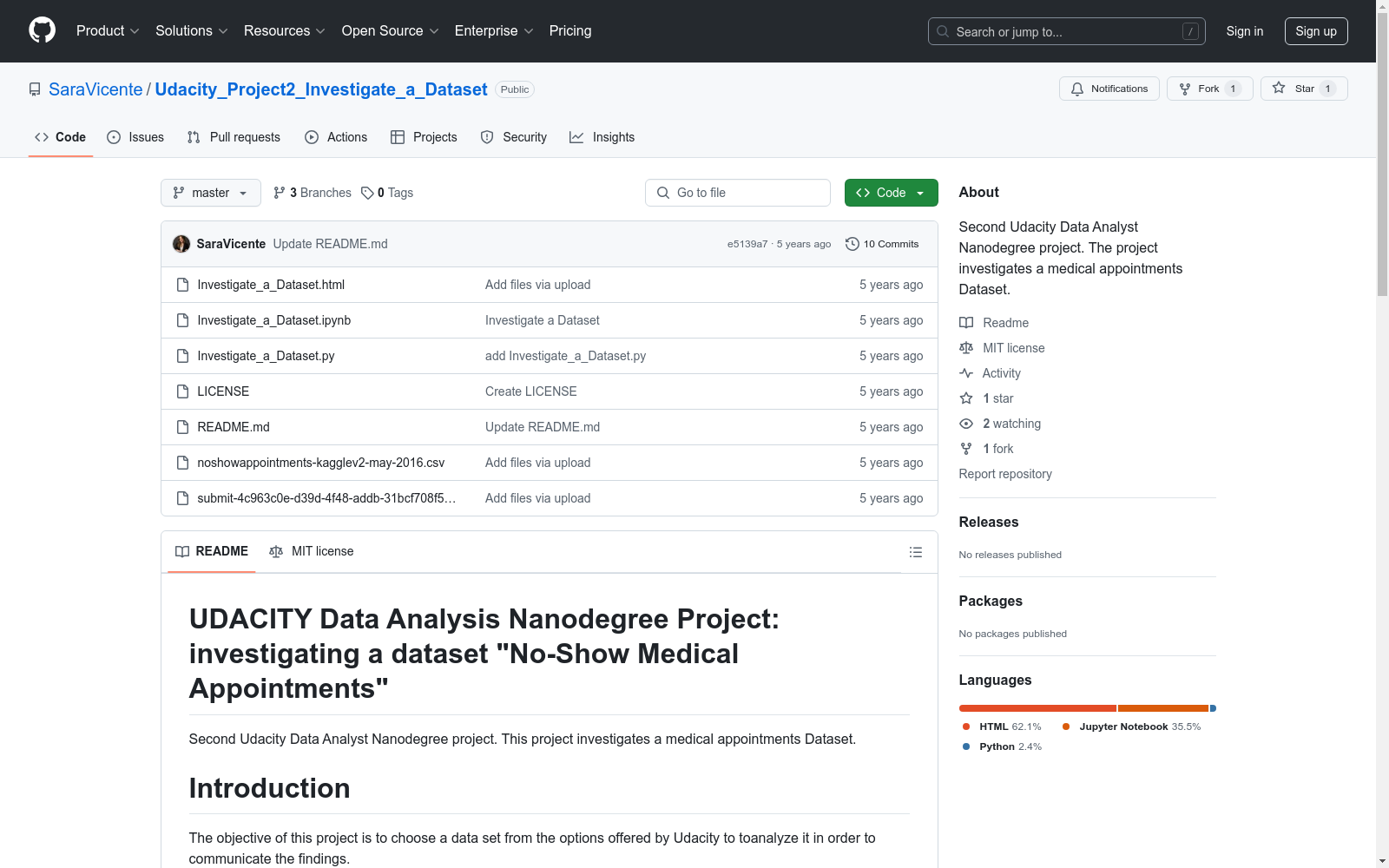Click the Sign in link
Image resolution: width=1389 pixels, height=868 pixels.
1244,31
